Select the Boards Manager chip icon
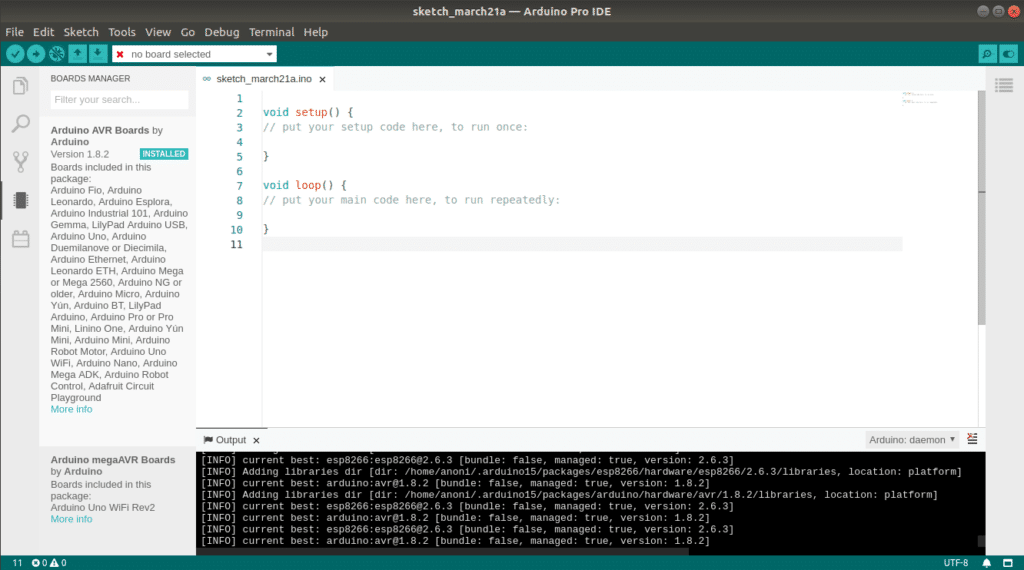The width and height of the screenshot is (1024, 570). 20,200
